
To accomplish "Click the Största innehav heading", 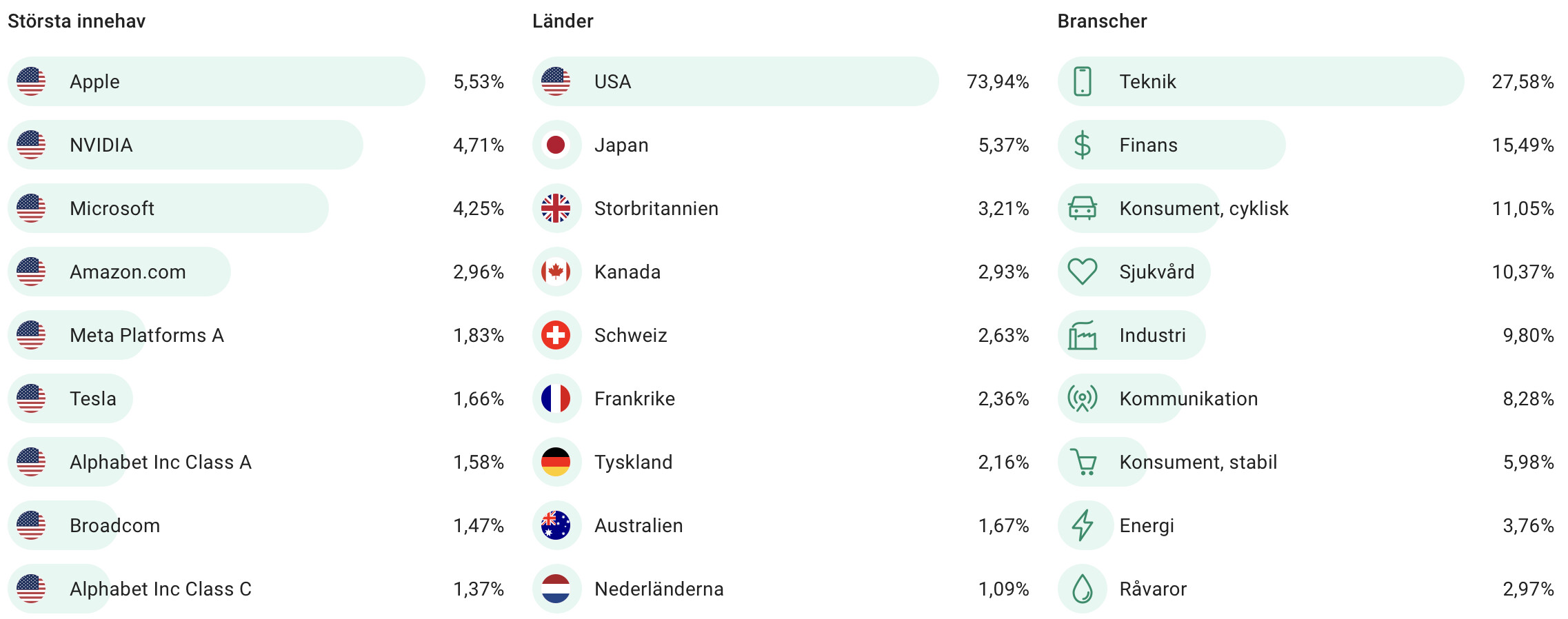I will click(x=77, y=21).
